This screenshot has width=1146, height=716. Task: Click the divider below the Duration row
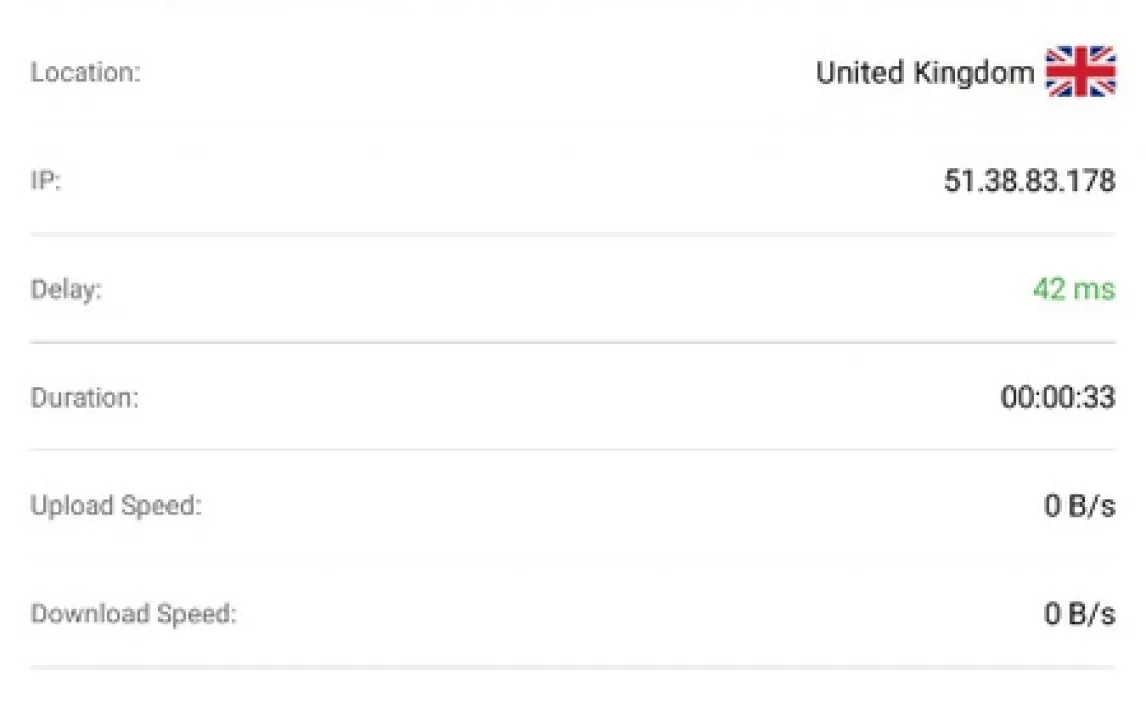coord(572,450)
